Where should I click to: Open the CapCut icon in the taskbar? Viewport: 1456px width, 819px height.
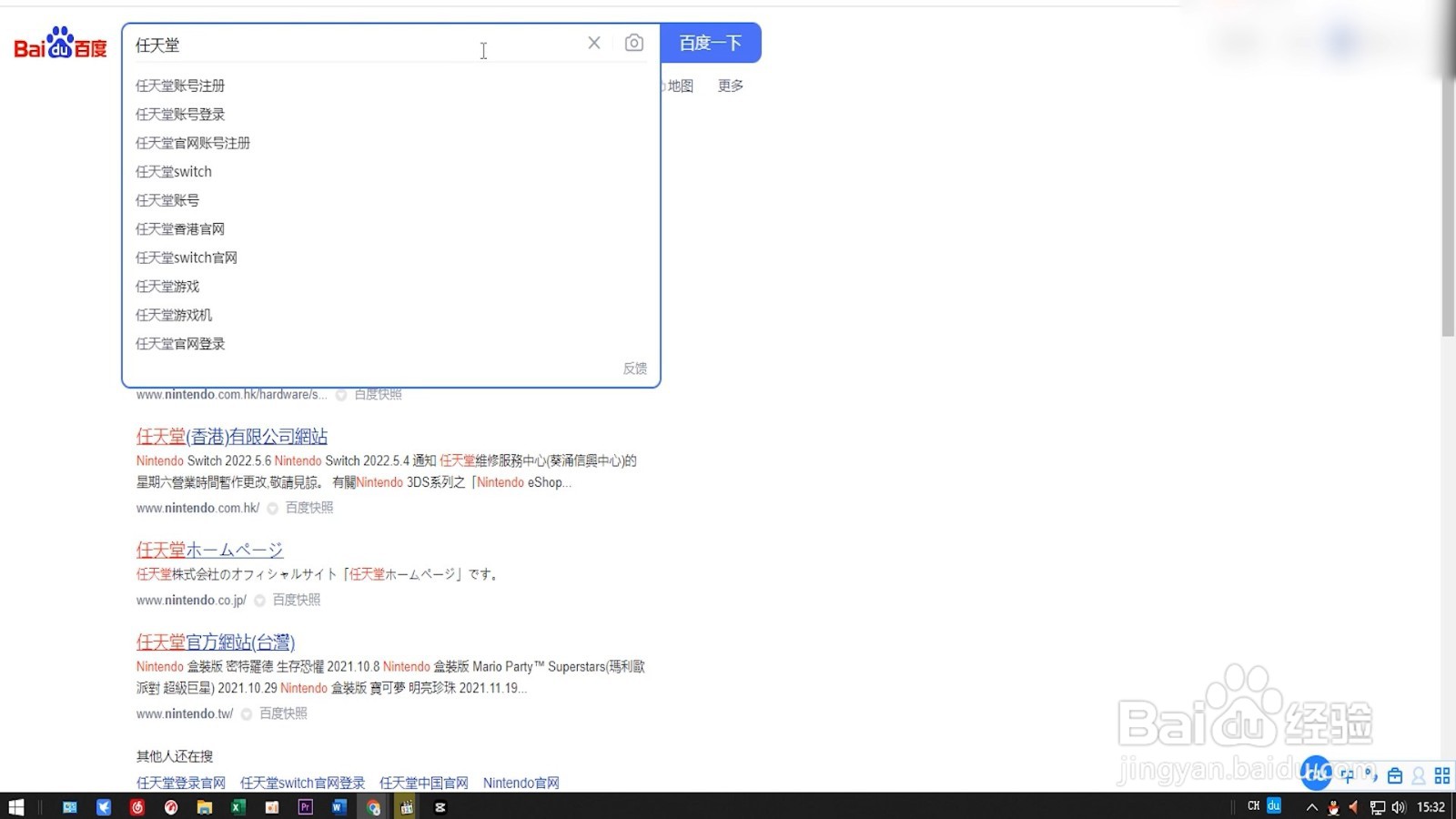[x=440, y=806]
